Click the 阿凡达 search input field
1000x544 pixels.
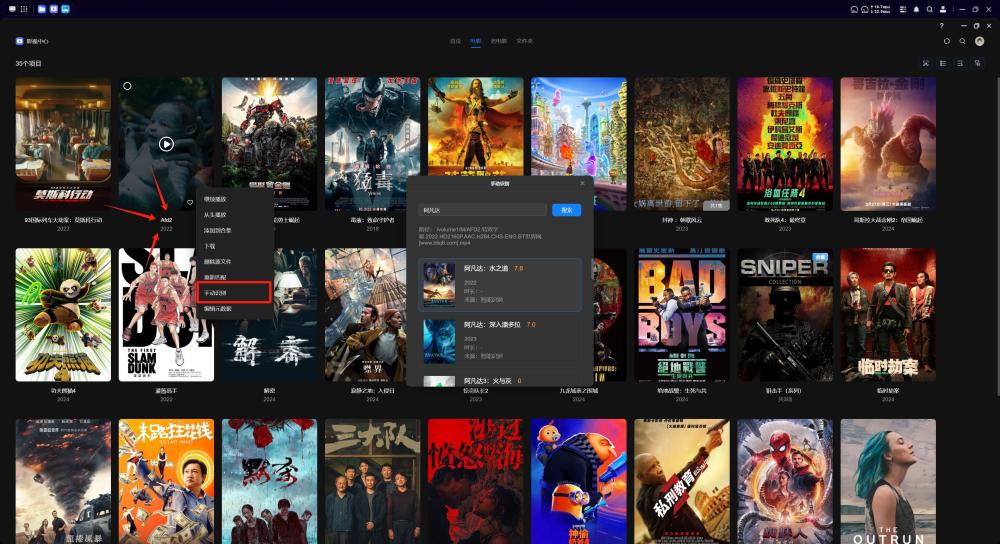[x=483, y=210]
